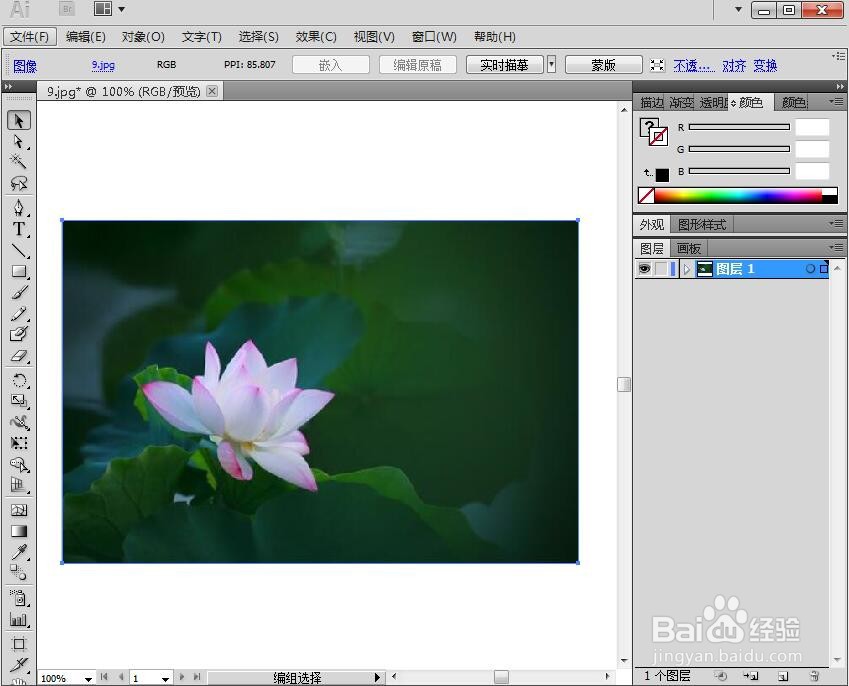Open the arrange documents dropdown
Image resolution: width=849 pixels, height=686 pixels.
point(109,9)
